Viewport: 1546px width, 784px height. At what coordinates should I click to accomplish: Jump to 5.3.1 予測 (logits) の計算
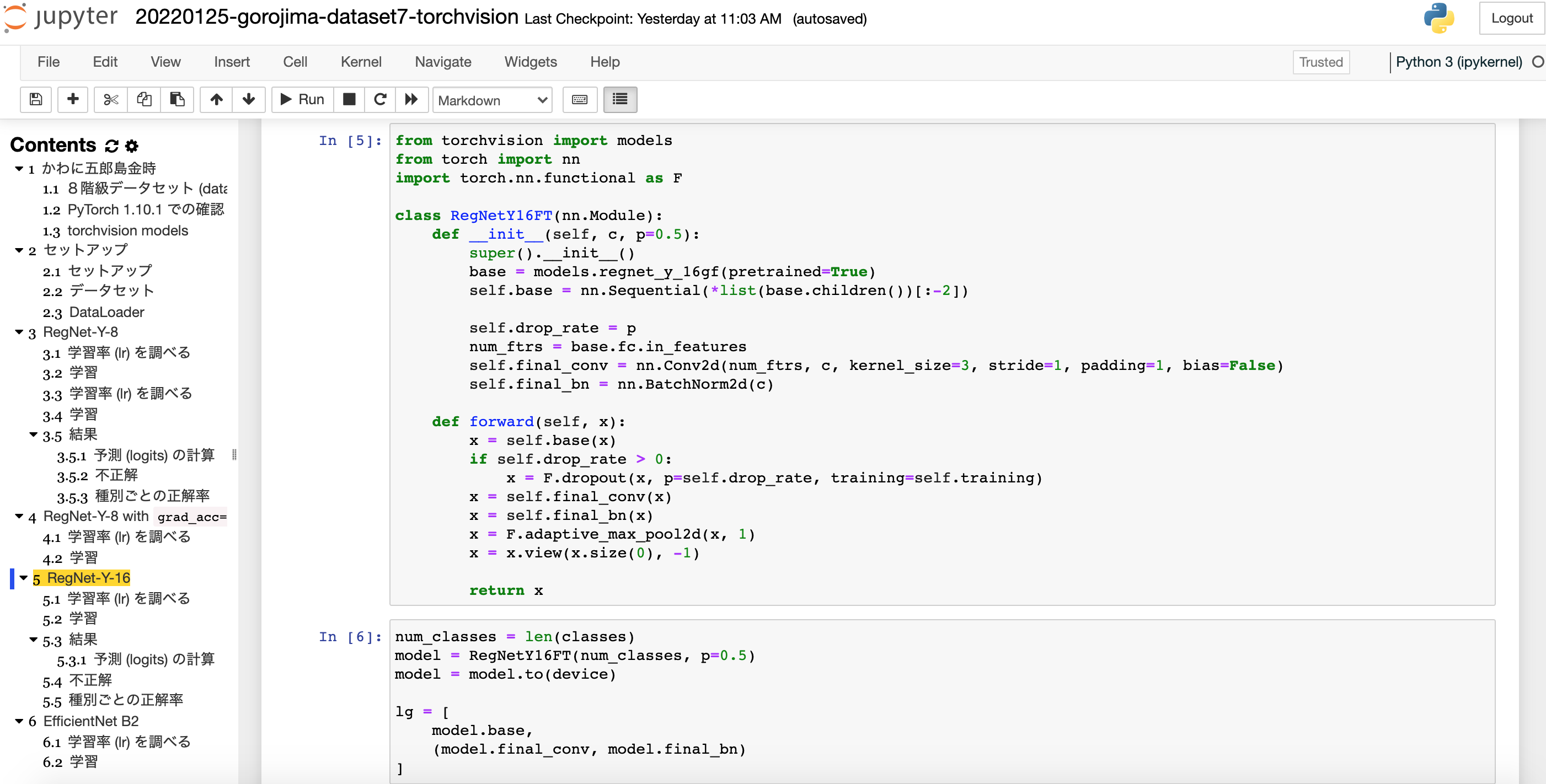[136, 659]
